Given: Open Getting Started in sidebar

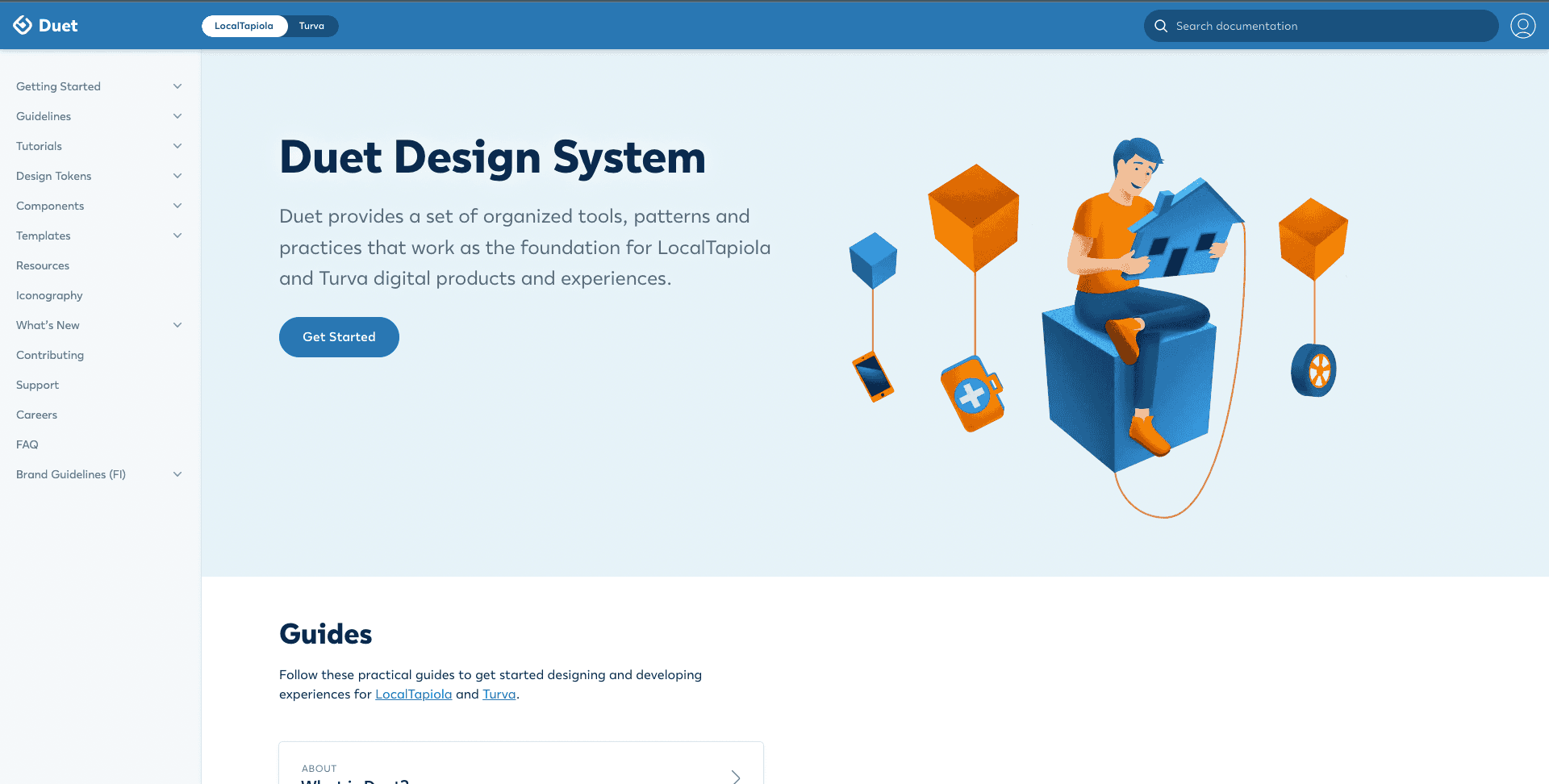Looking at the screenshot, I should point(58,86).
